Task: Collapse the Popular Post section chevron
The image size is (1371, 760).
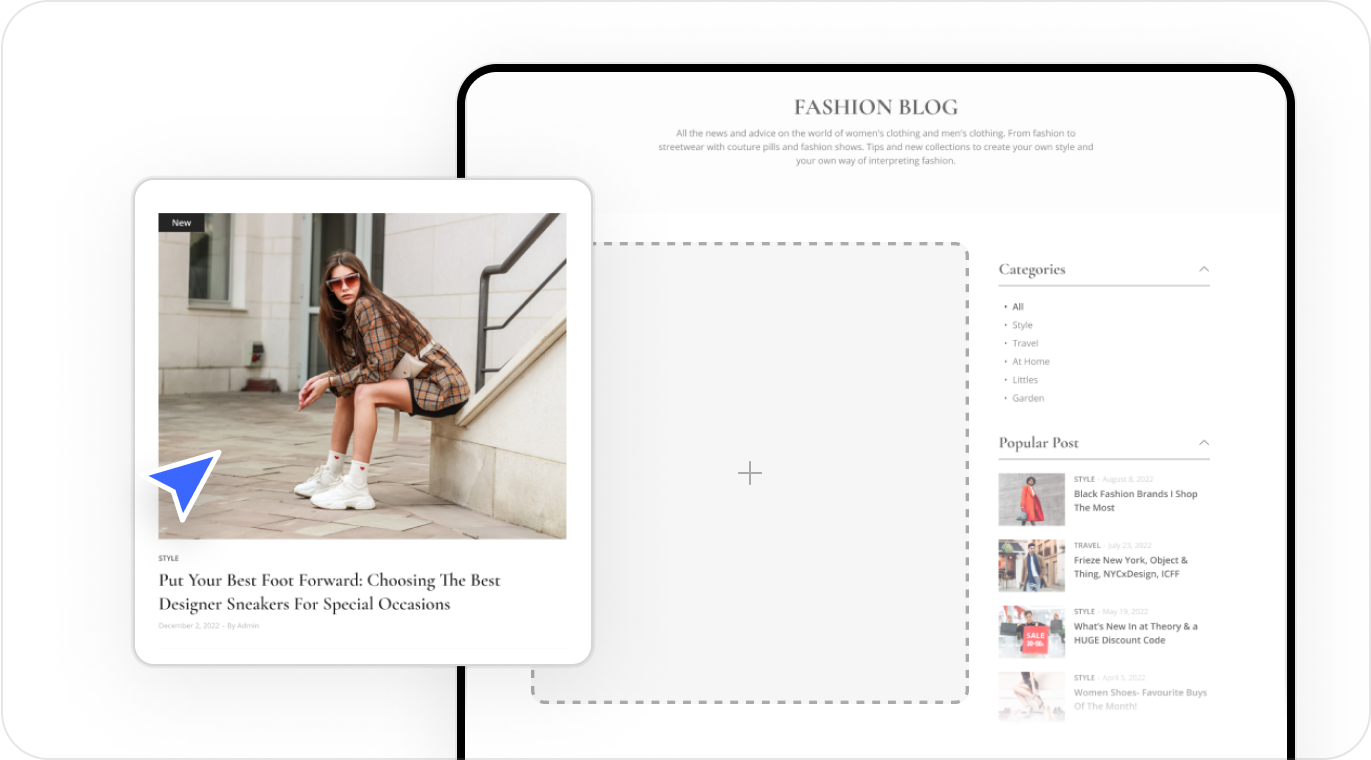Action: point(1204,443)
